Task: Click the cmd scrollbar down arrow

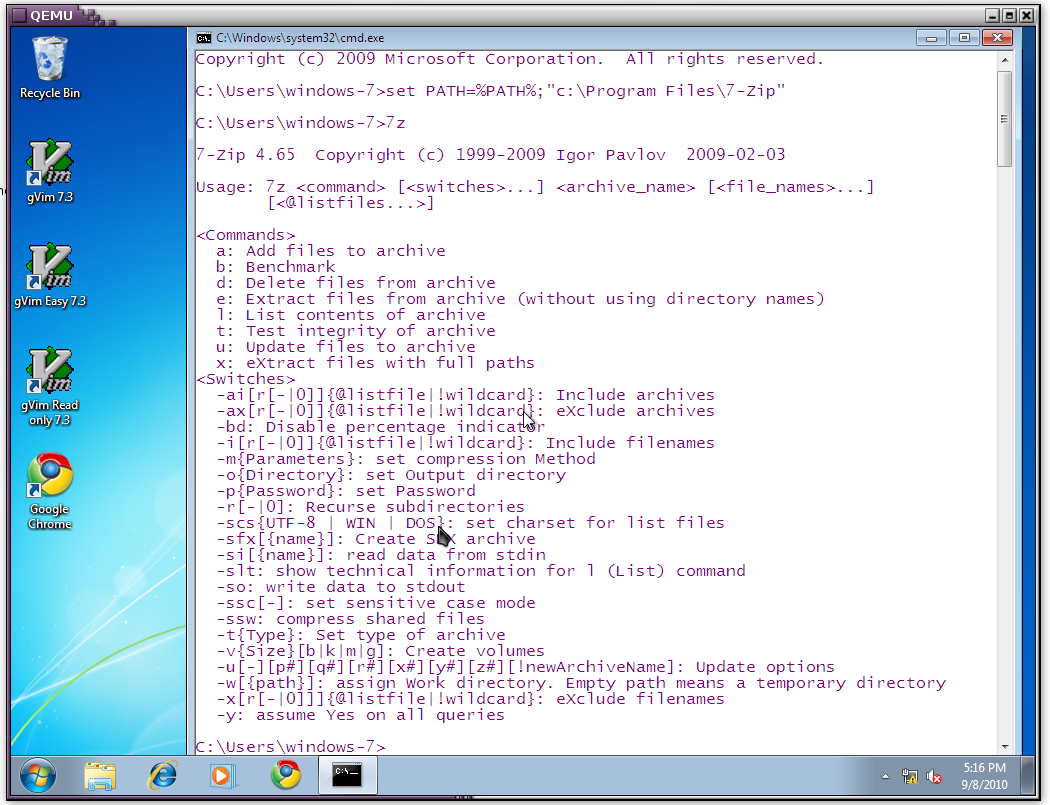Action: (x=1004, y=746)
